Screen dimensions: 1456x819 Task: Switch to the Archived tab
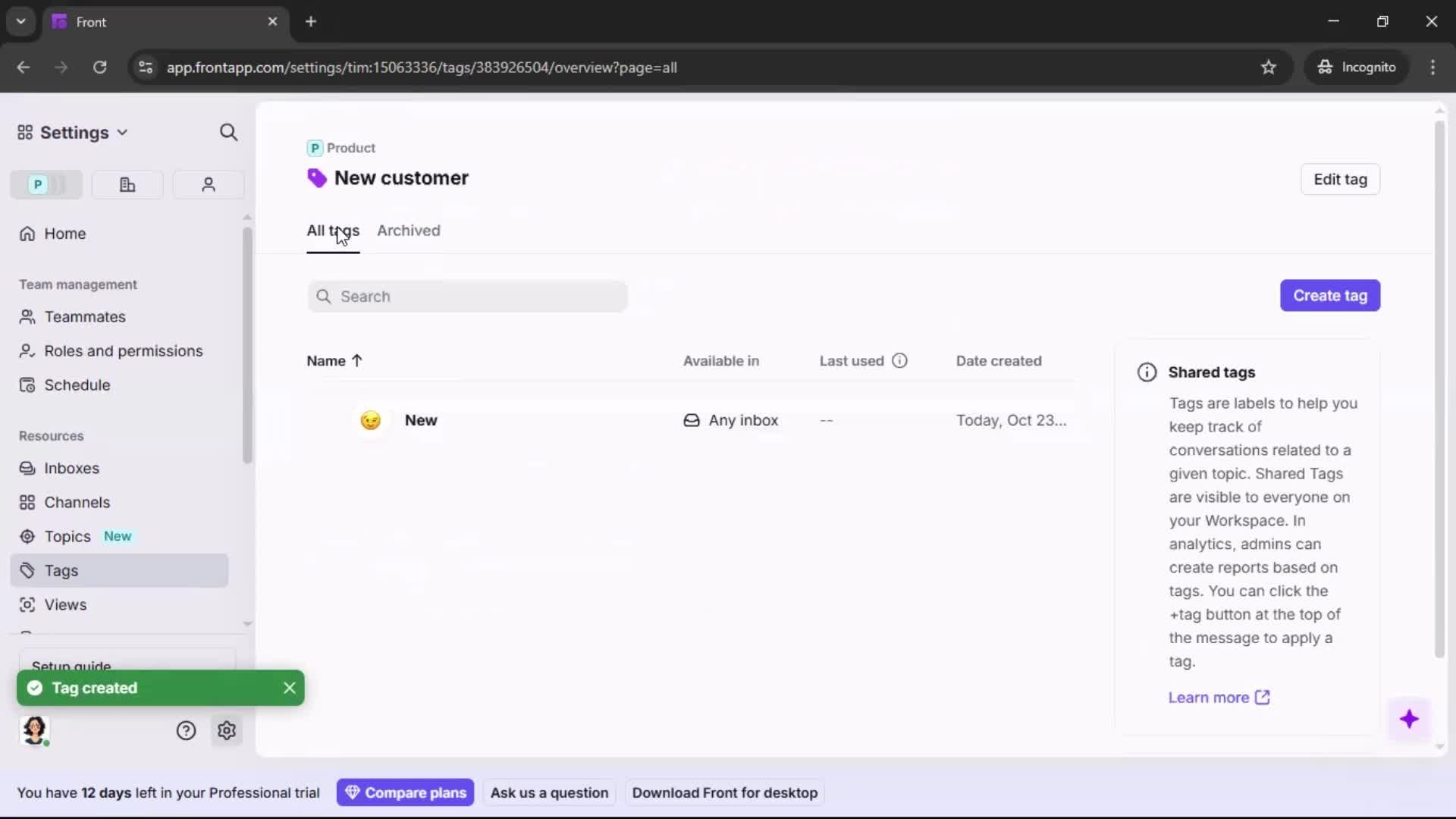pos(409,231)
